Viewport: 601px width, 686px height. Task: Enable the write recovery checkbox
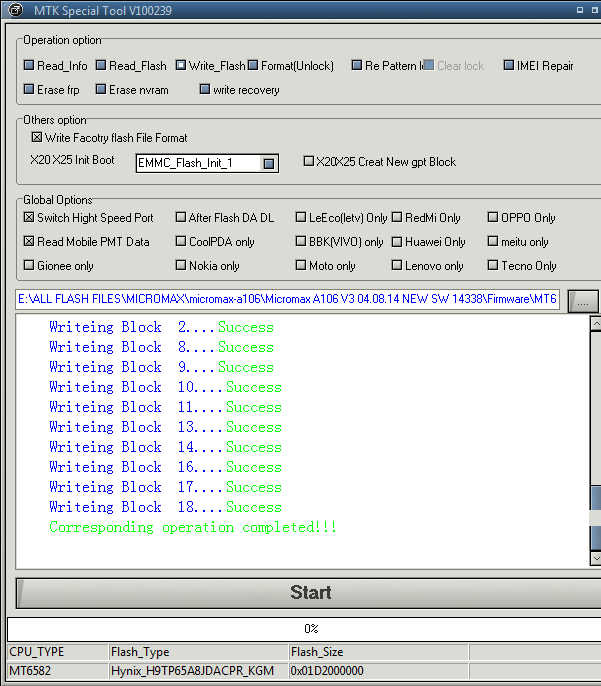tap(205, 90)
